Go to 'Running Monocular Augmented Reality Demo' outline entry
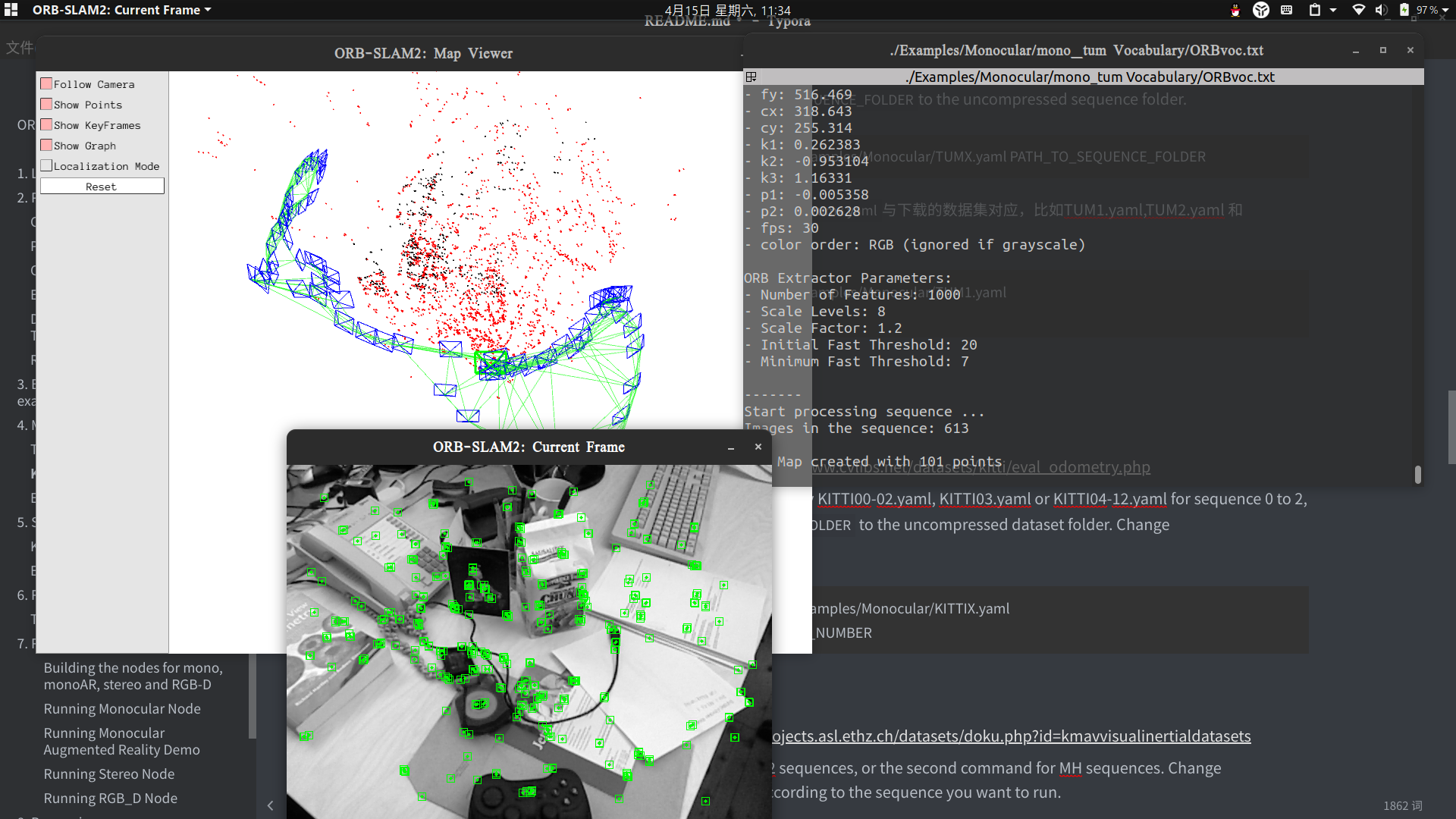Image resolution: width=1456 pixels, height=819 pixels. click(121, 742)
